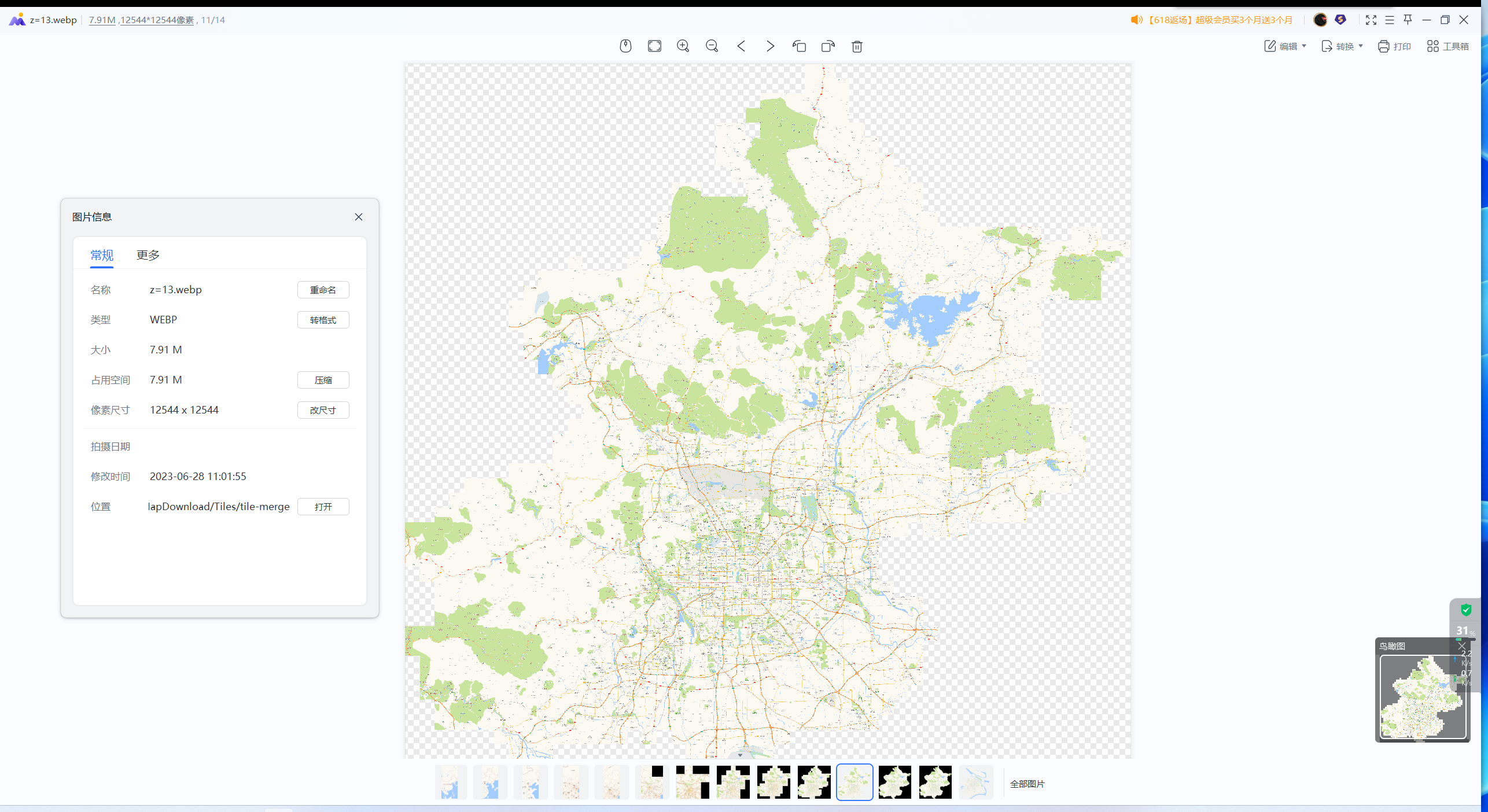
Task: Select the 常规 tab
Action: point(102,255)
